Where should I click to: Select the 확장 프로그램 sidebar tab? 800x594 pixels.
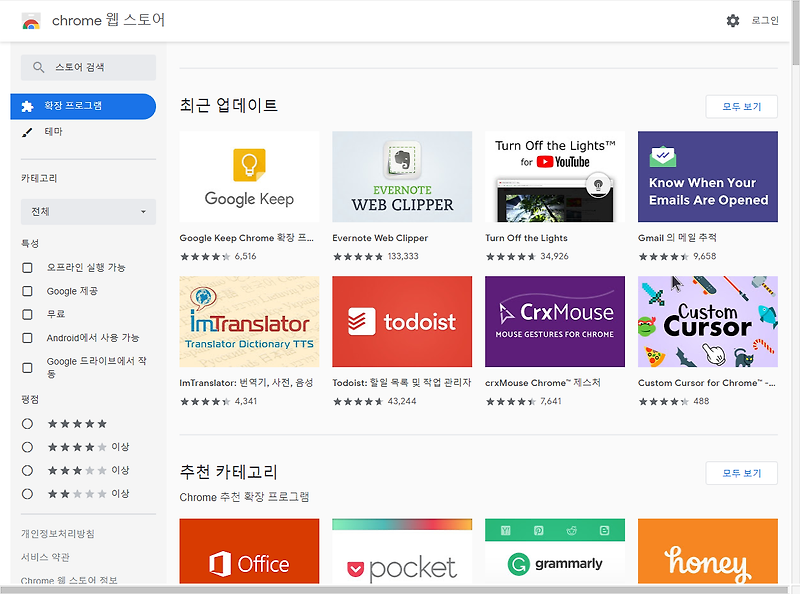83,106
